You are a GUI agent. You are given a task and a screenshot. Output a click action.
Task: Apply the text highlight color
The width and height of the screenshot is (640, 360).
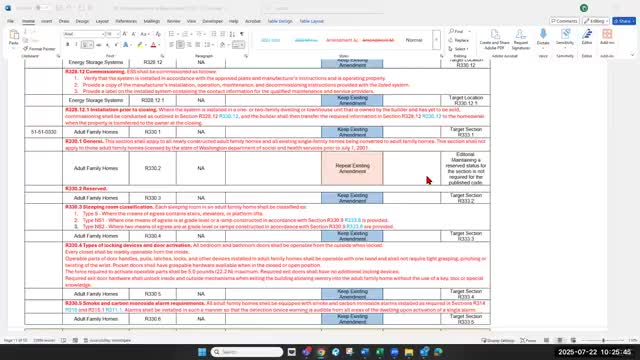pyautogui.click(x=140, y=45)
